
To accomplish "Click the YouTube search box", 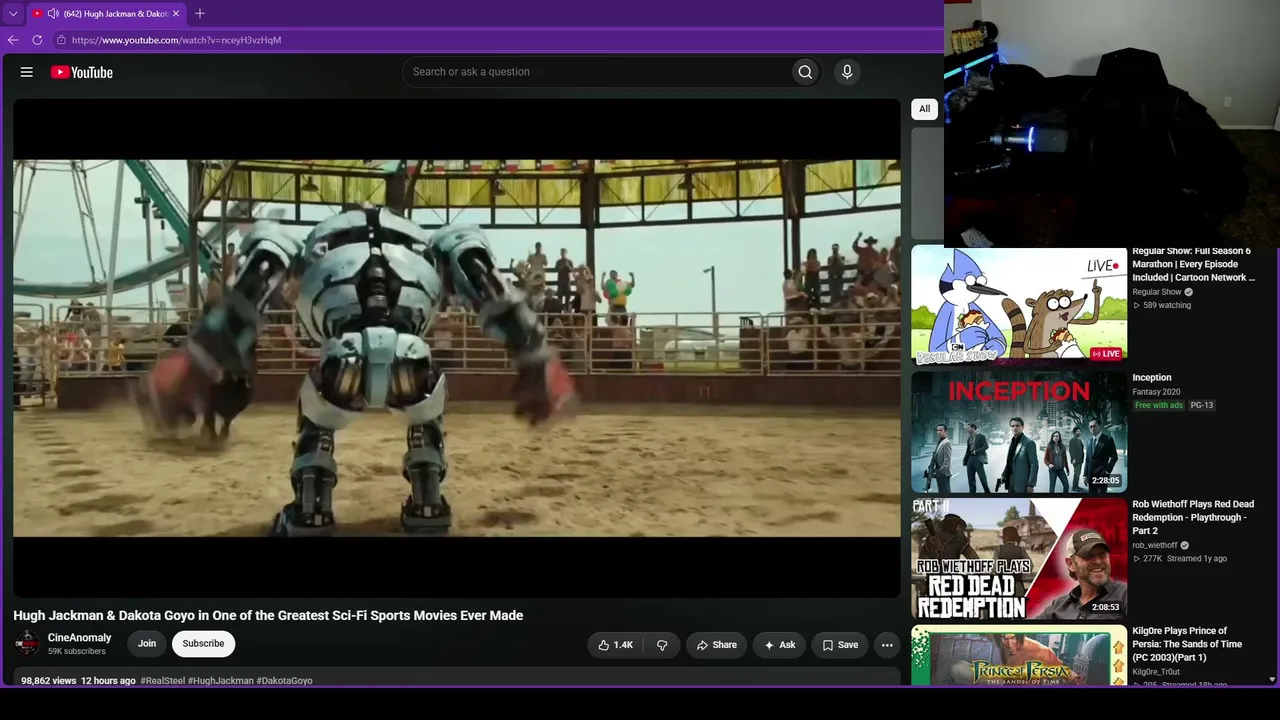I will click(596, 72).
